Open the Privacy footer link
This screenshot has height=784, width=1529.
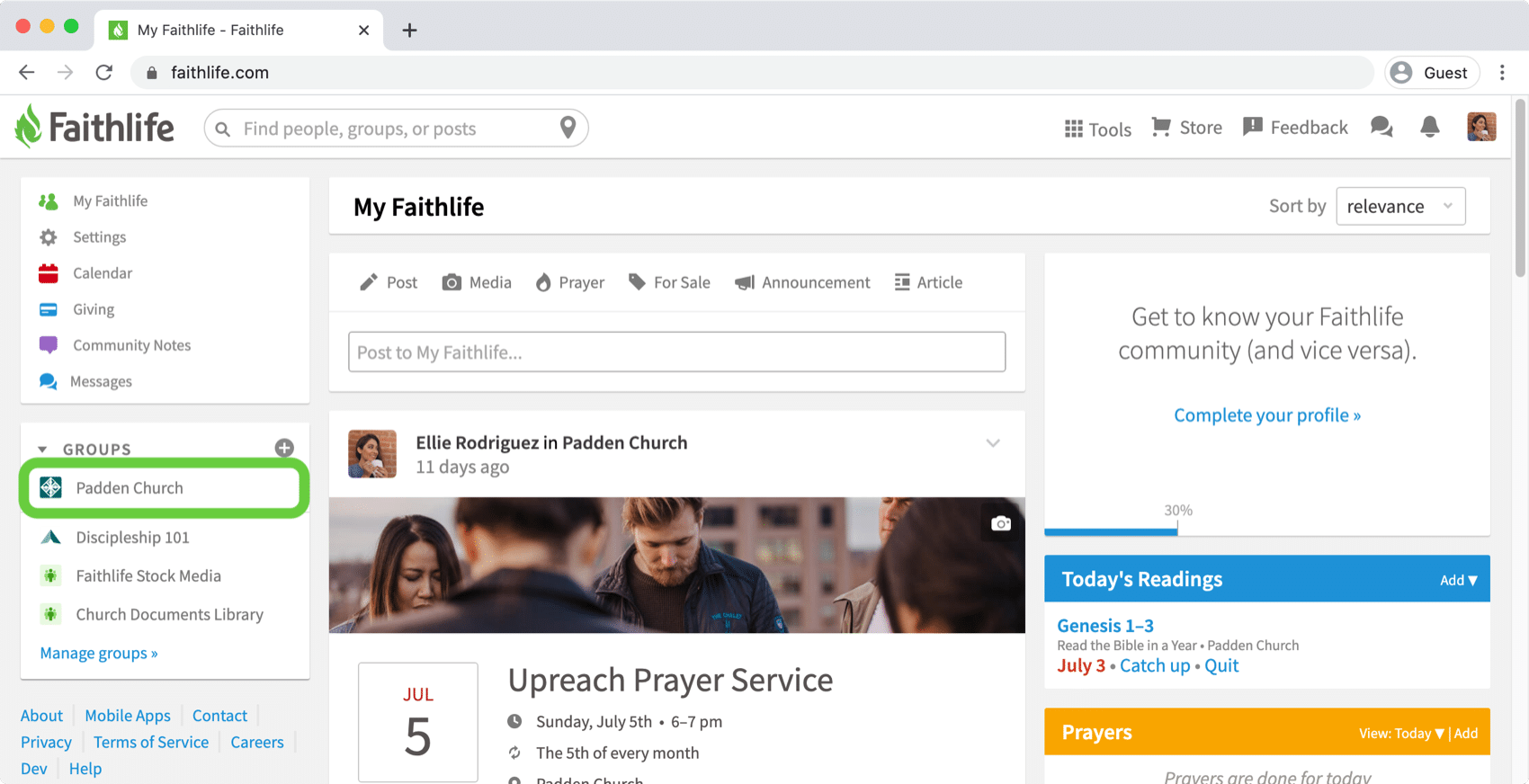point(46,743)
